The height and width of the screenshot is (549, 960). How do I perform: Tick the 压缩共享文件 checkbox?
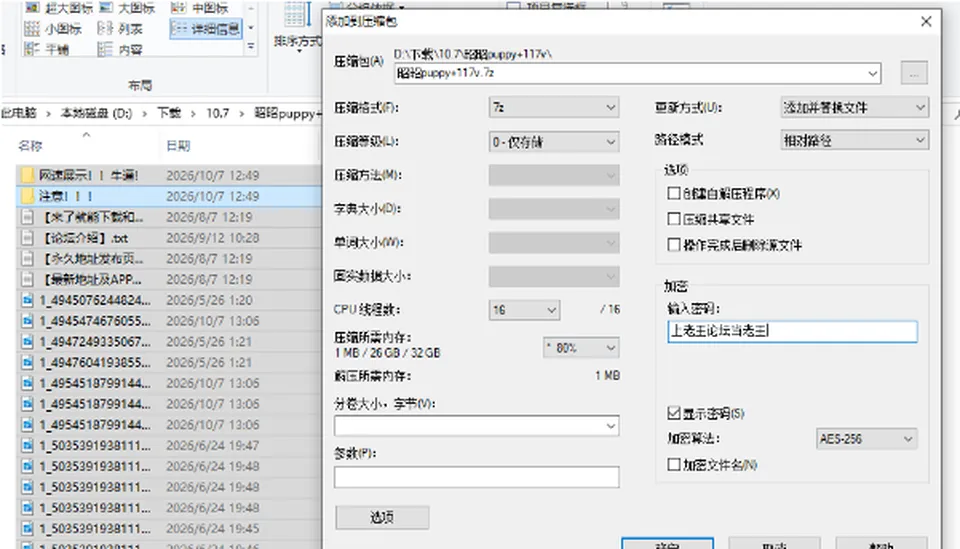(674, 219)
